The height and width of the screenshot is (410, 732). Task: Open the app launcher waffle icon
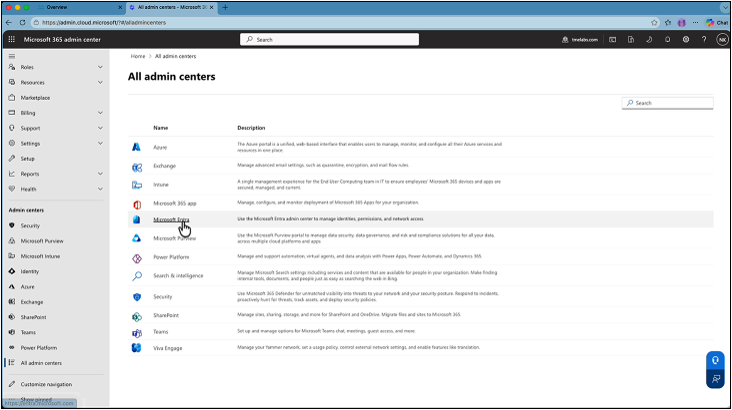[x=12, y=40]
